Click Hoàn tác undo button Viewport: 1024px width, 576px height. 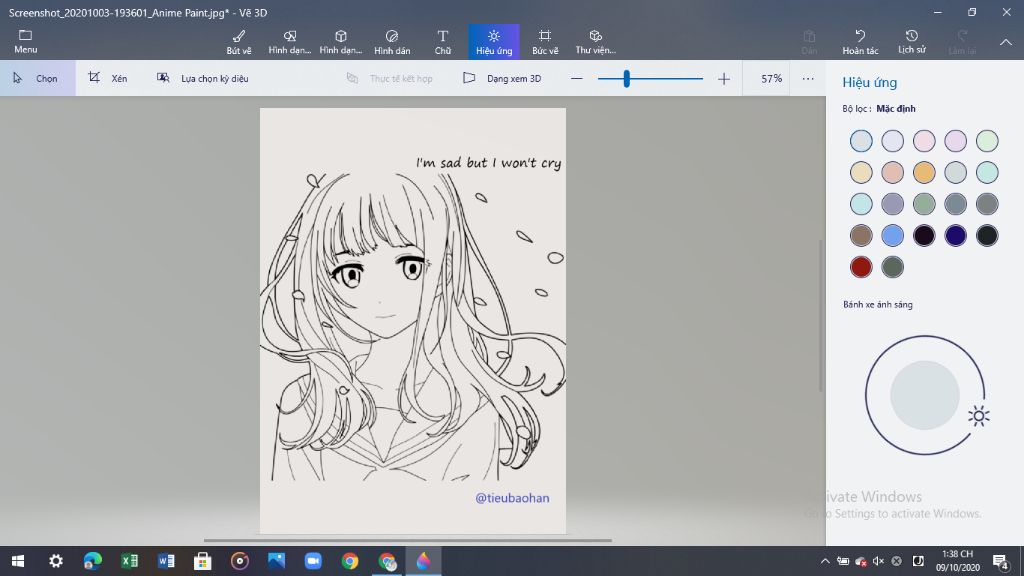click(x=860, y=42)
